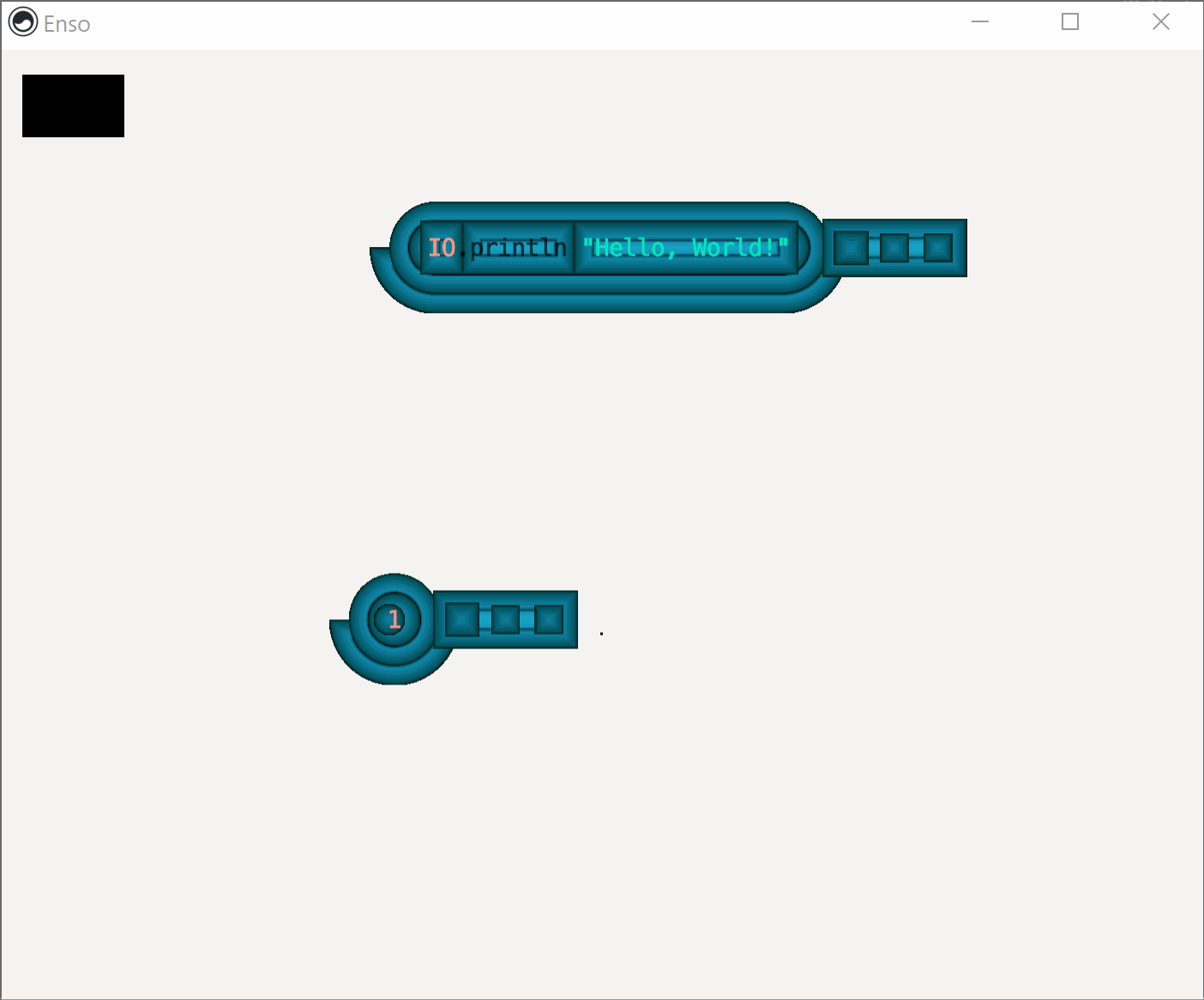Minimize the Enso window
1204x1000 pixels.
[980, 21]
